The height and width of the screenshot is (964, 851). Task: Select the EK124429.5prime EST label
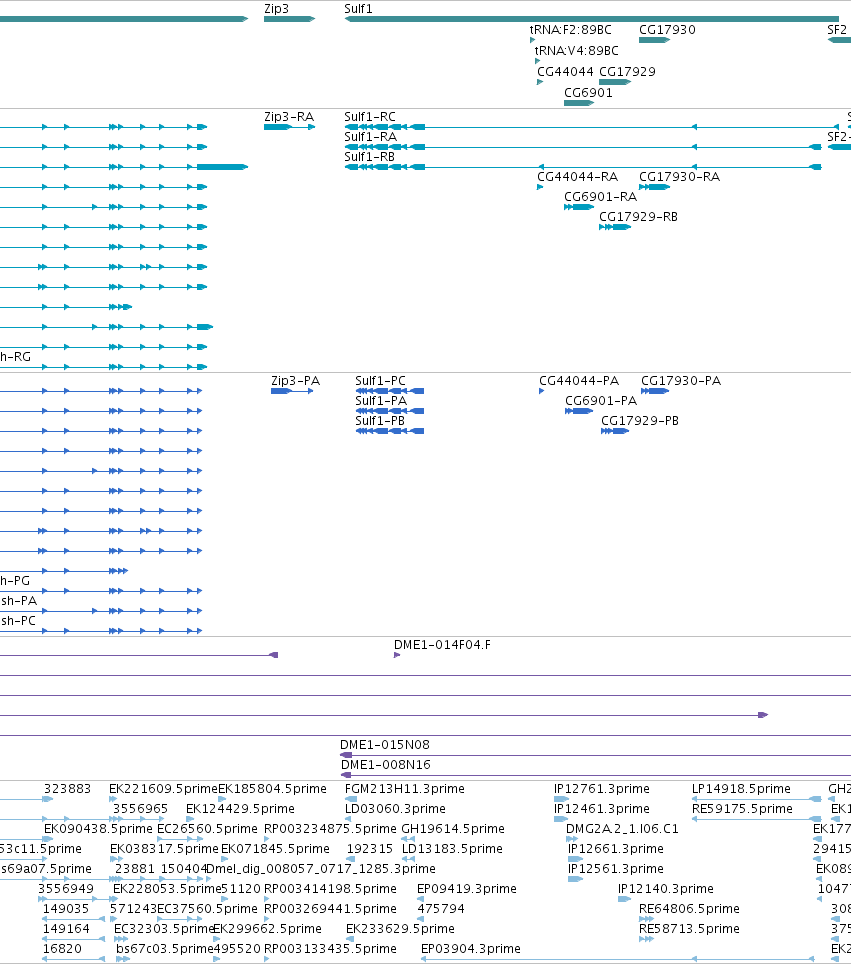click(x=240, y=808)
